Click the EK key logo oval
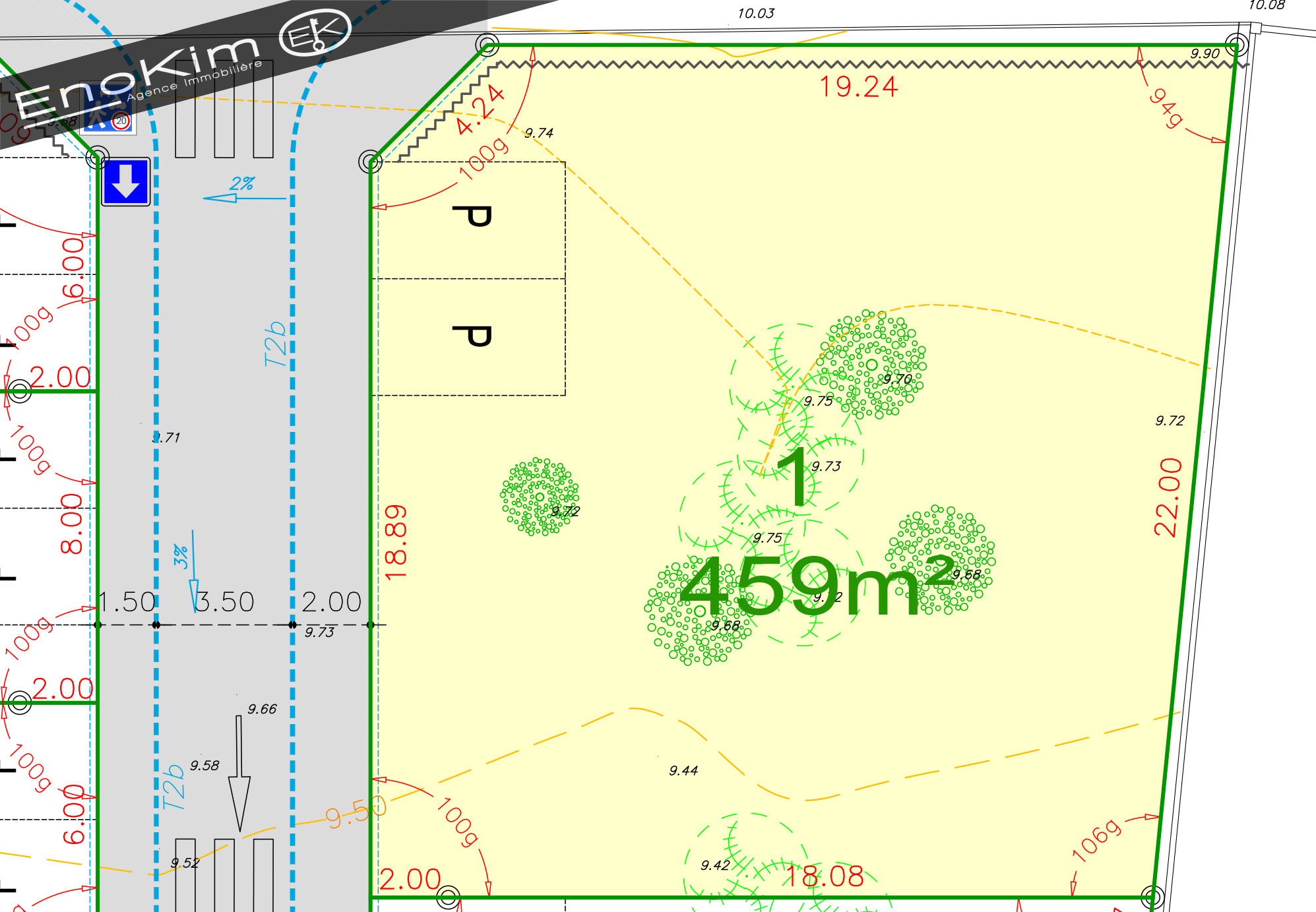This screenshot has height=912, width=1316. coord(315,34)
